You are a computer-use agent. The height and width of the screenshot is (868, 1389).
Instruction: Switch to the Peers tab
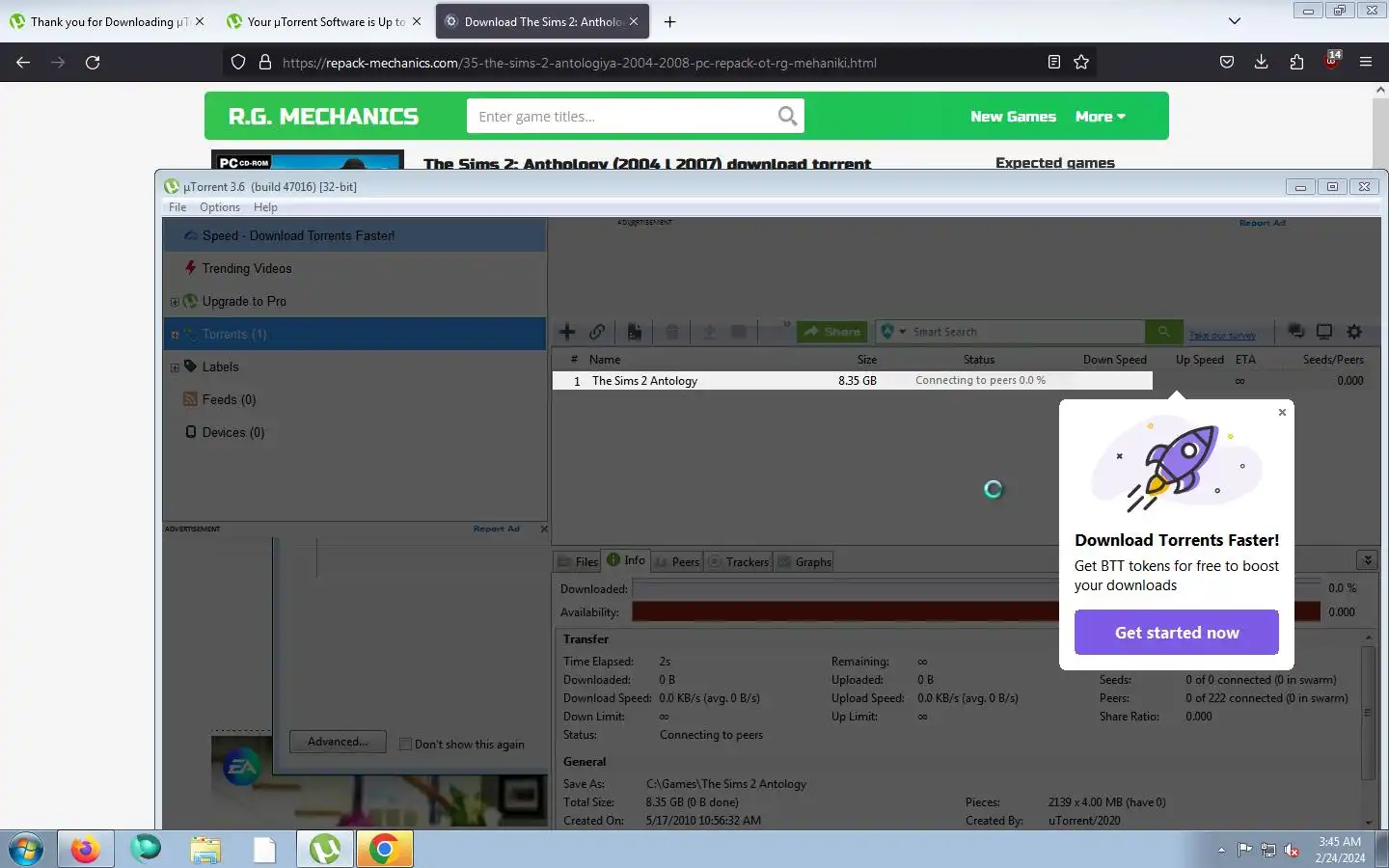677,562
